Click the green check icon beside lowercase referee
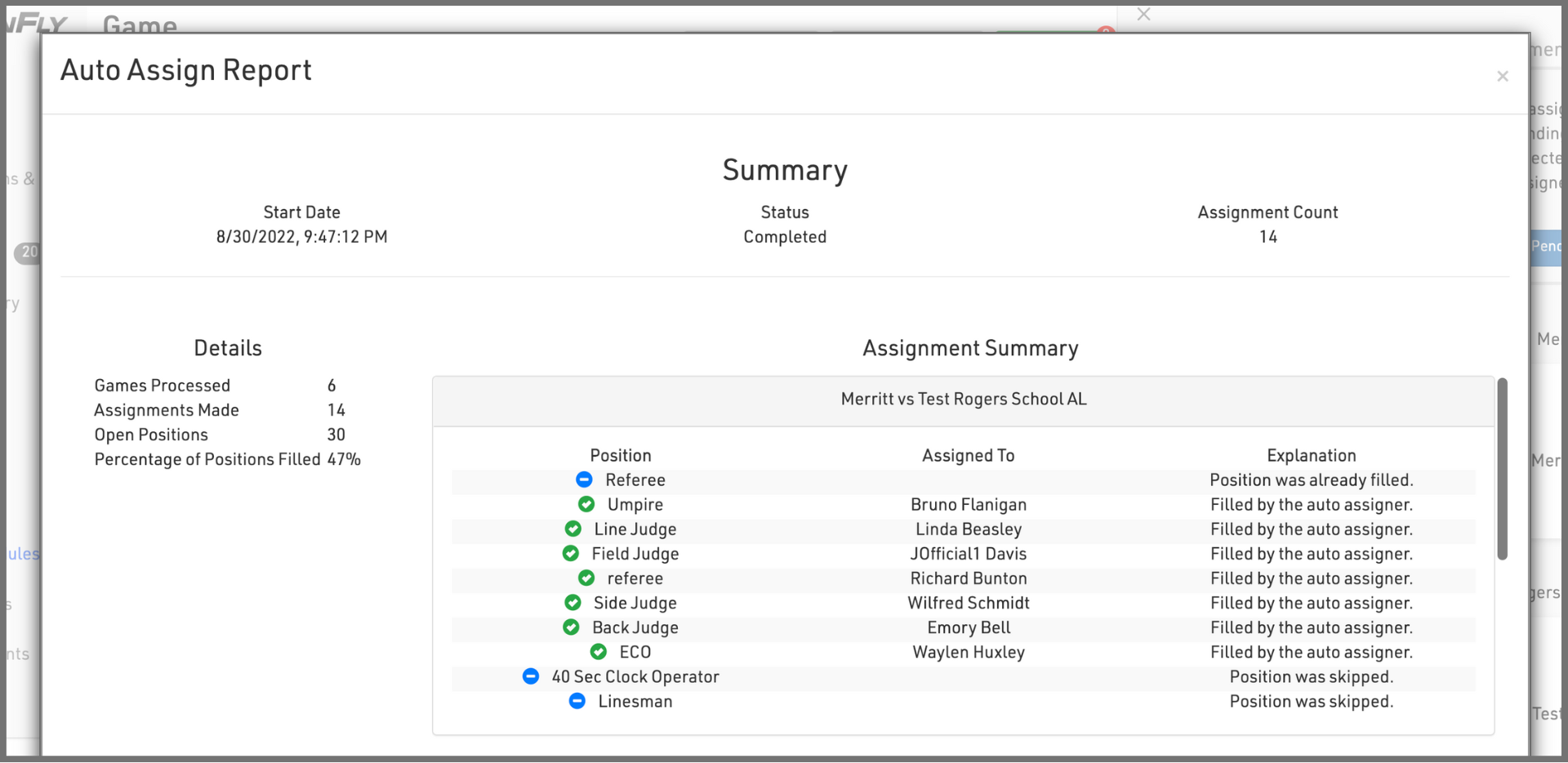The height and width of the screenshot is (763, 1568). click(586, 578)
